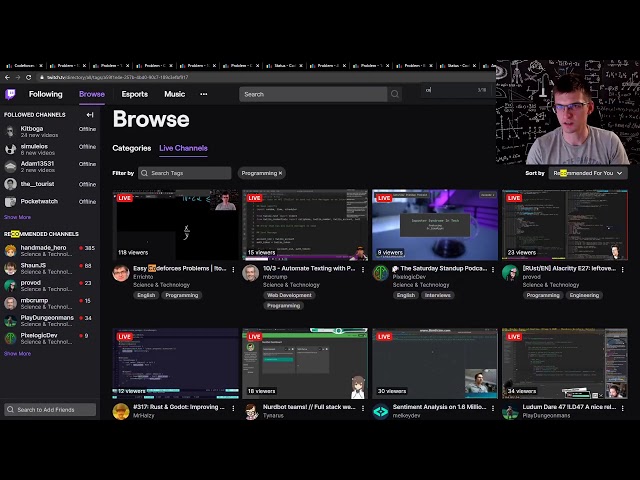Open options for Rust & Godot stream
Image resolution: width=640 pixels, height=480 pixels.
coord(233,408)
